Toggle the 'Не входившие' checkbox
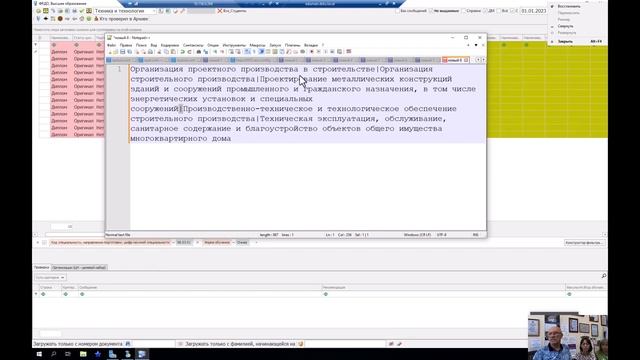The width and height of the screenshot is (640, 360). (x=431, y=11)
